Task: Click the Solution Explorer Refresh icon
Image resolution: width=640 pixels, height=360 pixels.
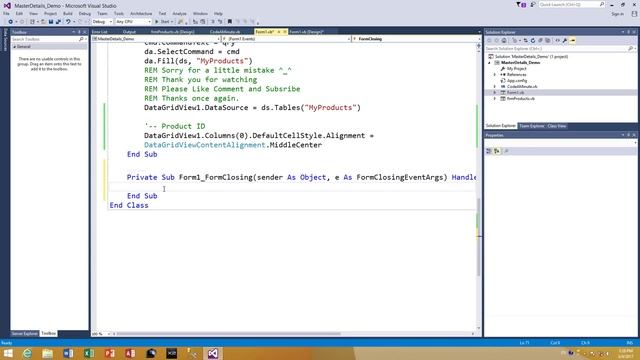Action: 533,40
